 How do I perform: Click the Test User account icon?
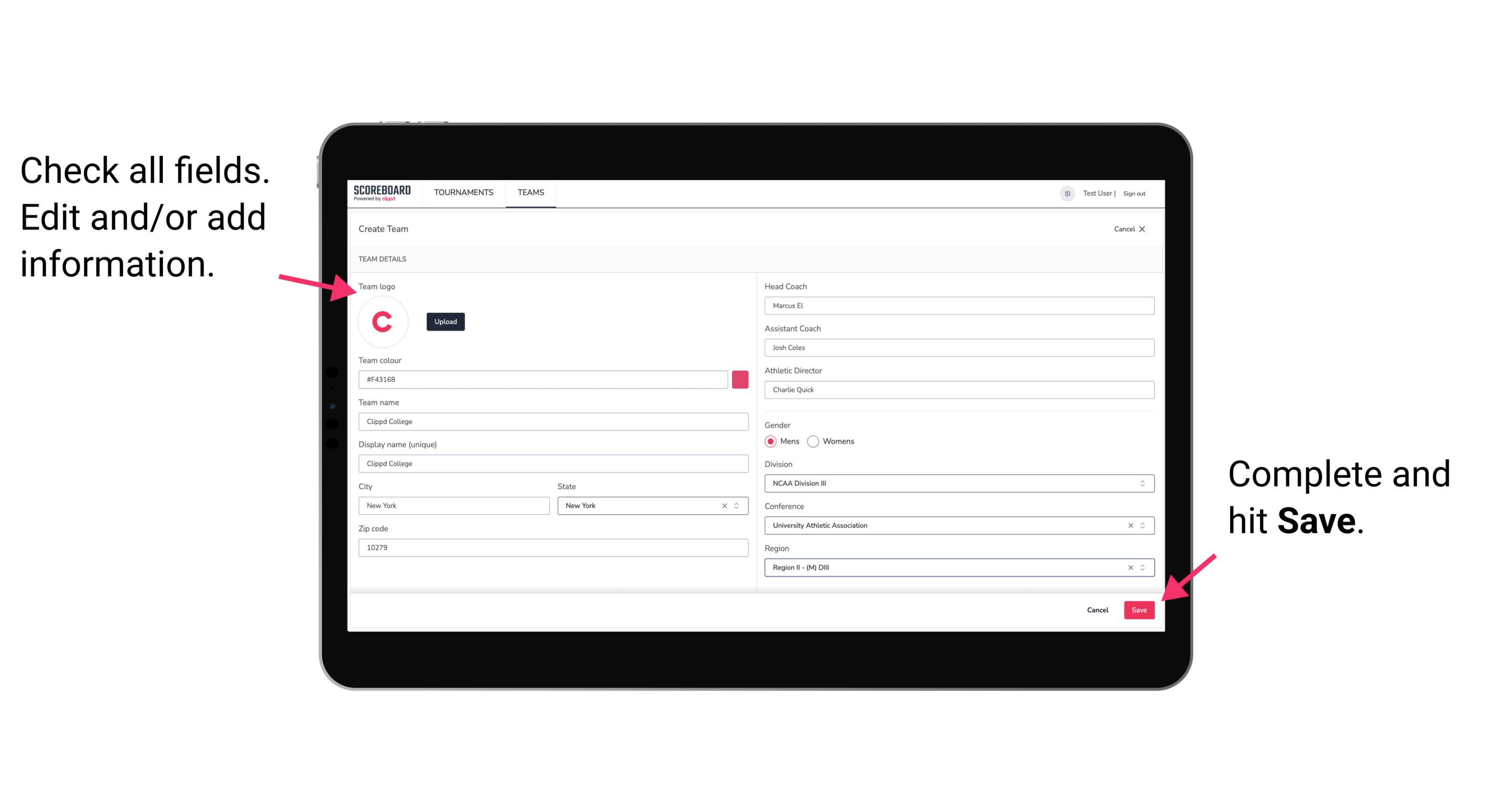[x=1065, y=193]
